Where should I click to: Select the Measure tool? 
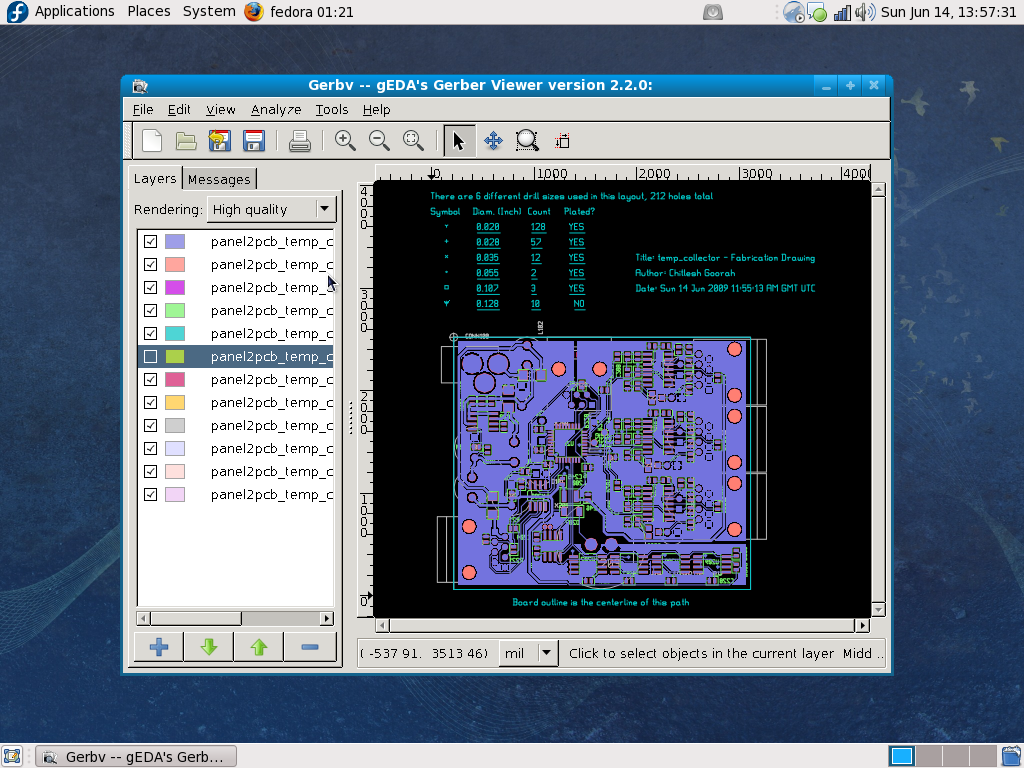tap(562, 140)
